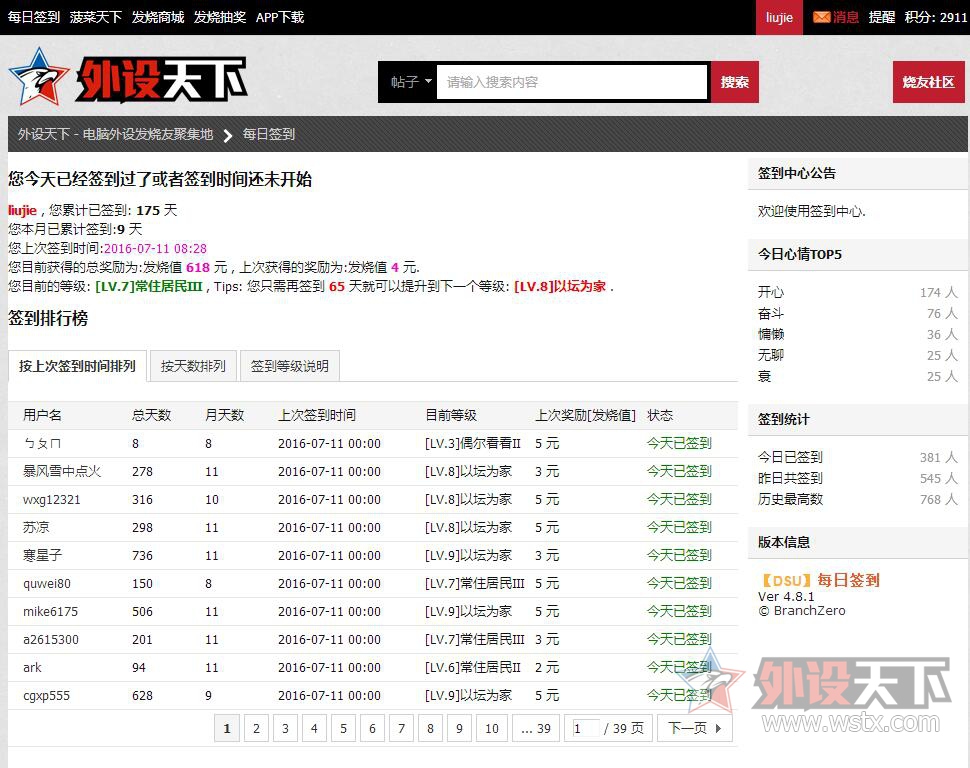
Task: Click the 提醒 reminders link
Action: pyautogui.click(x=881, y=17)
